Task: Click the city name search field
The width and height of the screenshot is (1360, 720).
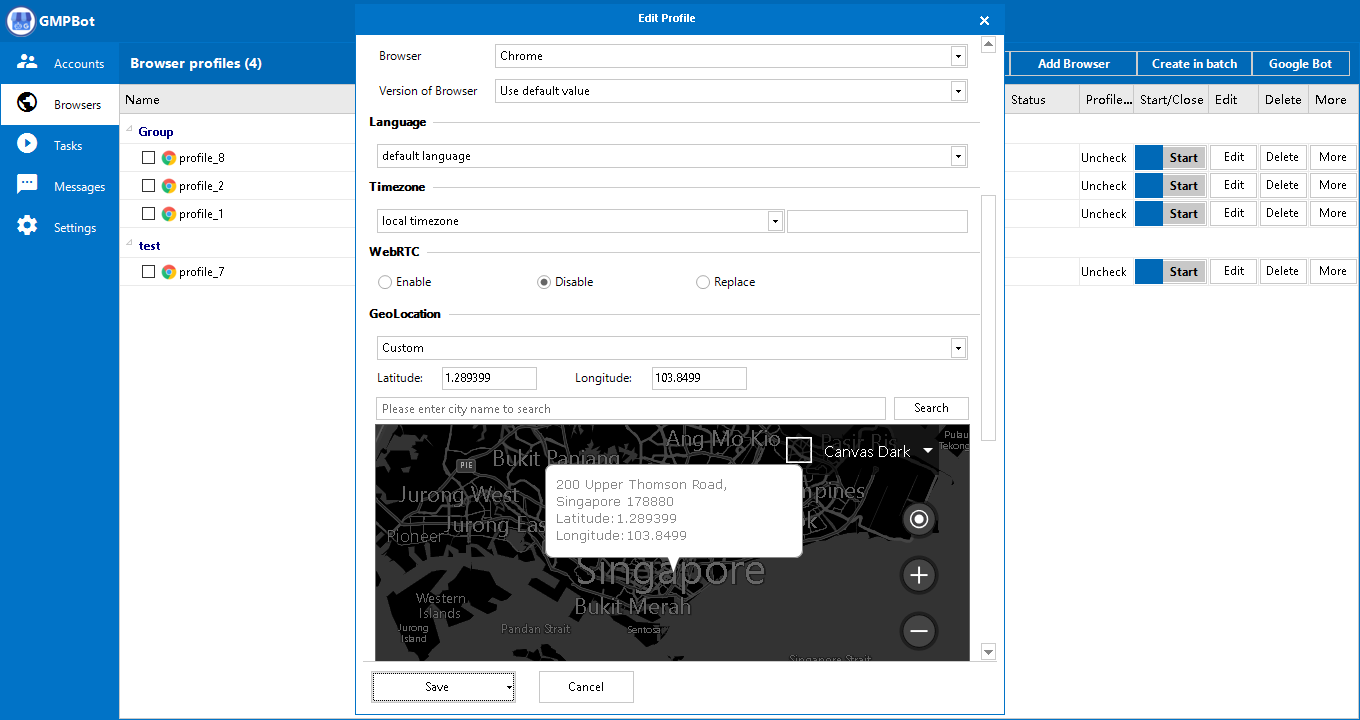Action: pos(631,408)
